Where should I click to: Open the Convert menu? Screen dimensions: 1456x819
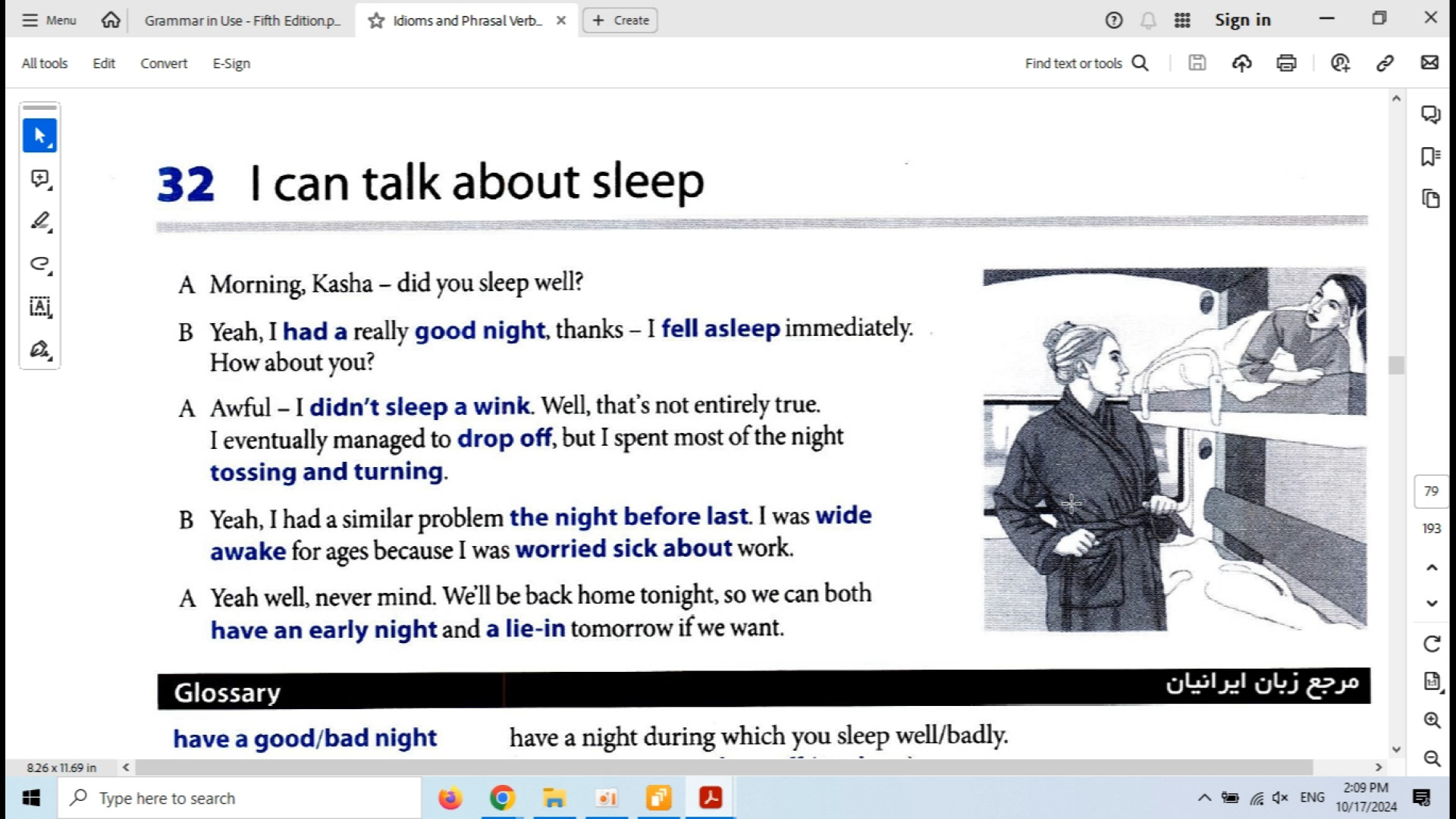point(164,64)
